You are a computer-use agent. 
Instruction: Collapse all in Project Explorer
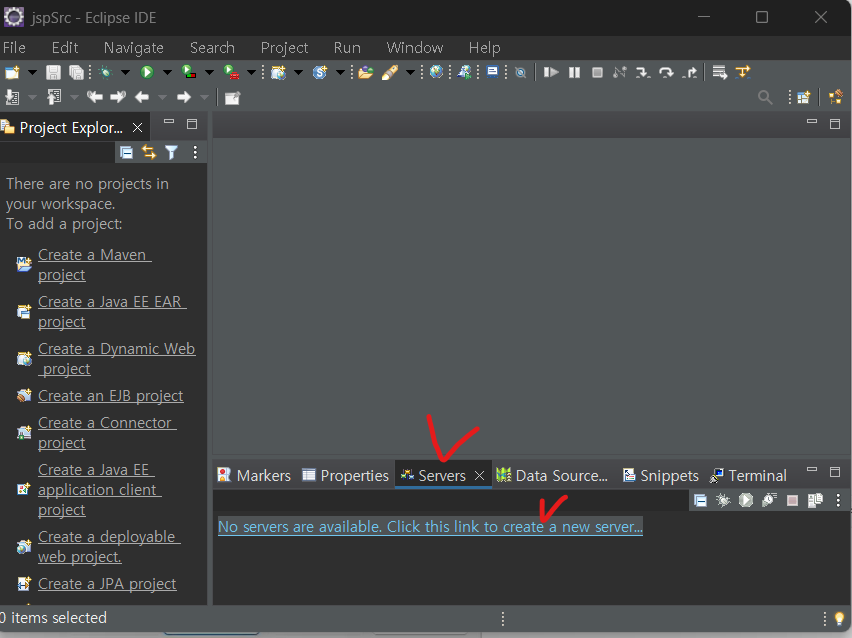click(x=126, y=152)
